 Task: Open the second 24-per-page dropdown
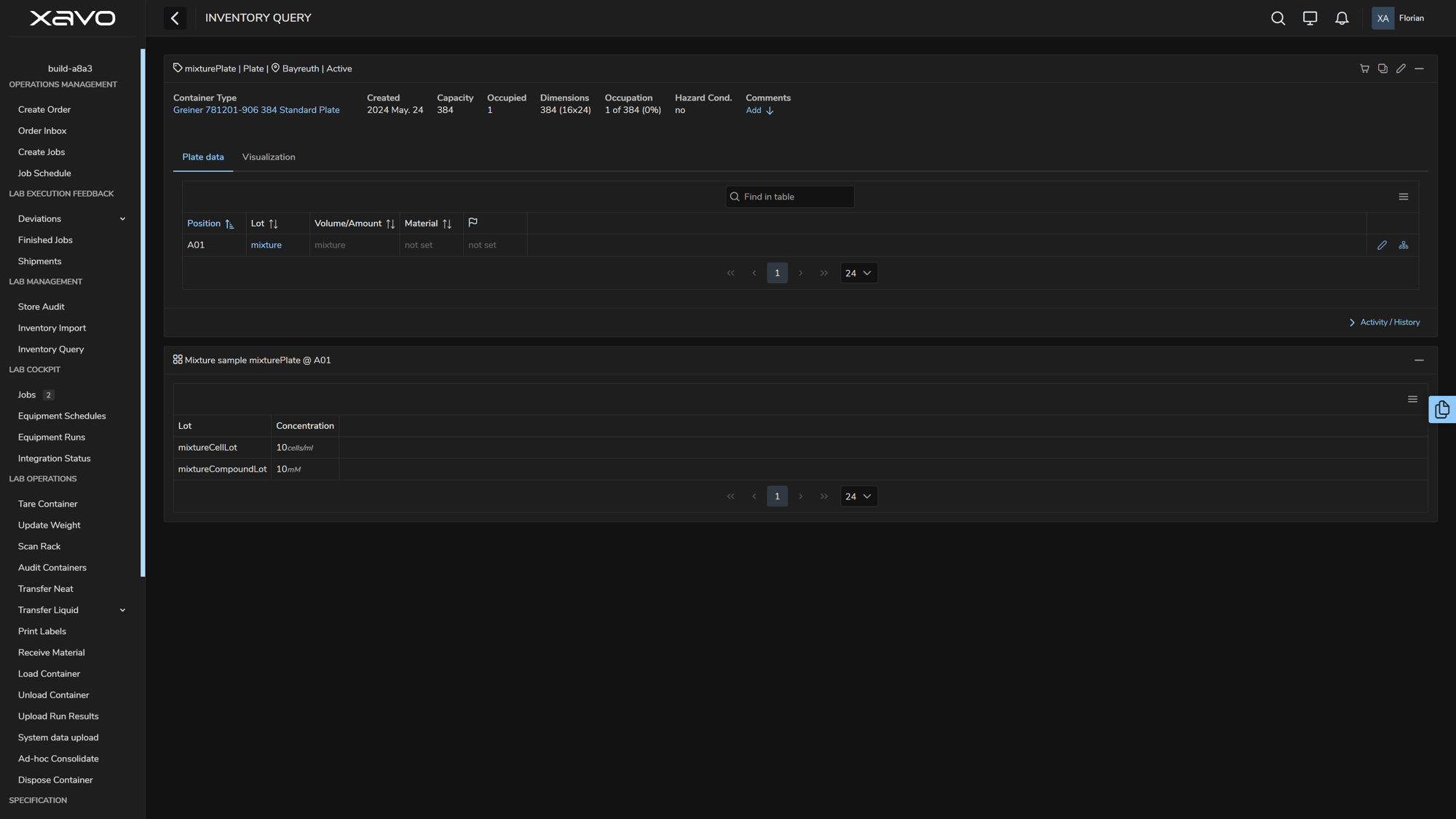[x=858, y=496]
